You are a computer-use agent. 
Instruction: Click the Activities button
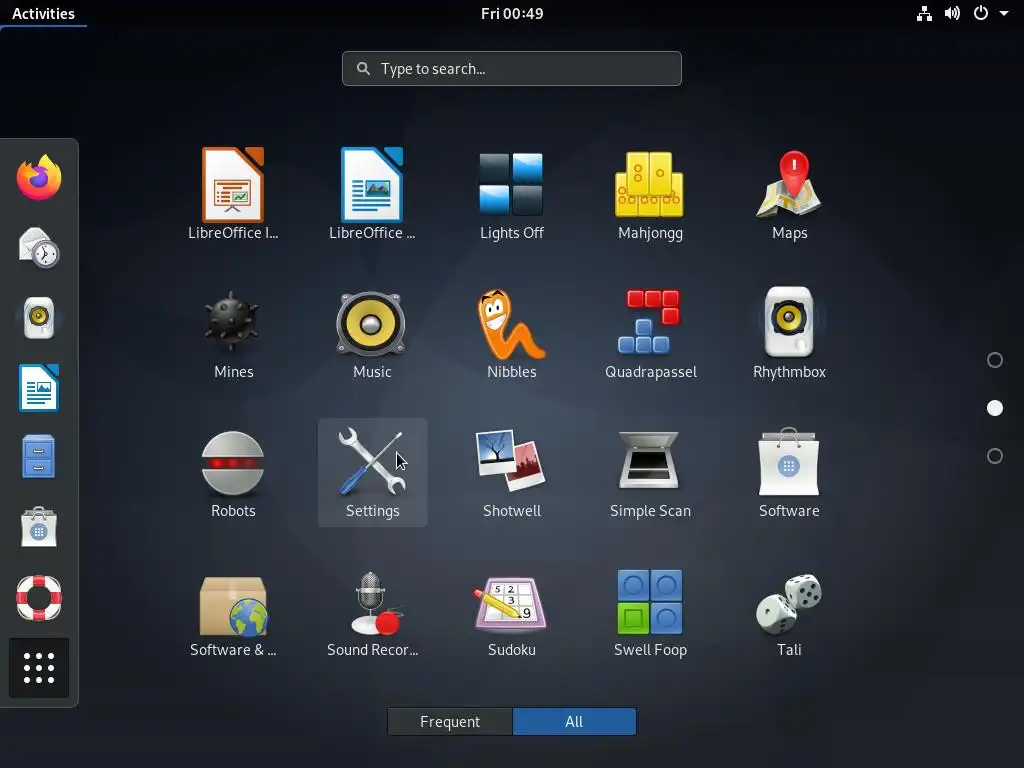click(x=43, y=14)
